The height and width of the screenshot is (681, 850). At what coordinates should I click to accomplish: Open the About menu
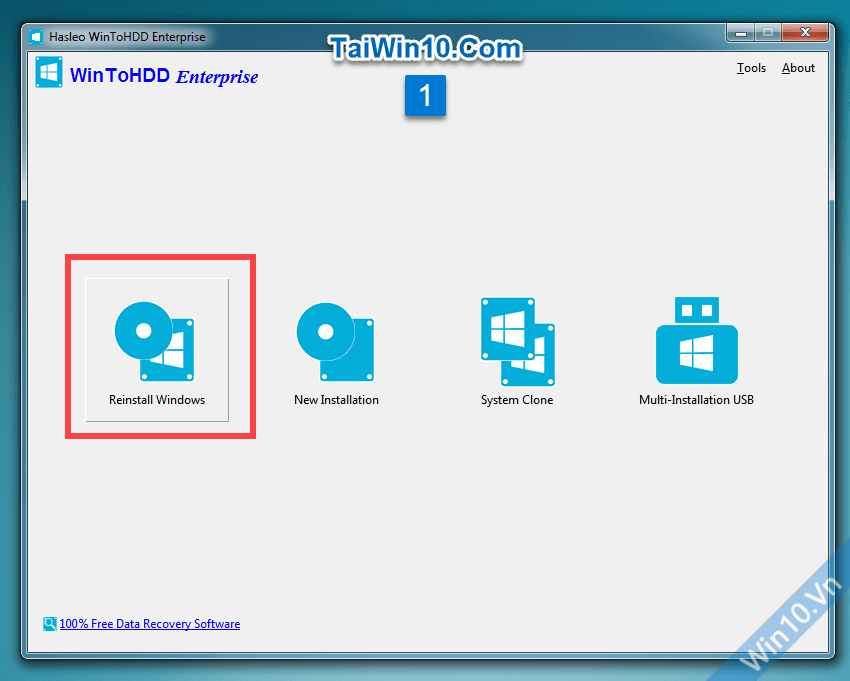(798, 68)
